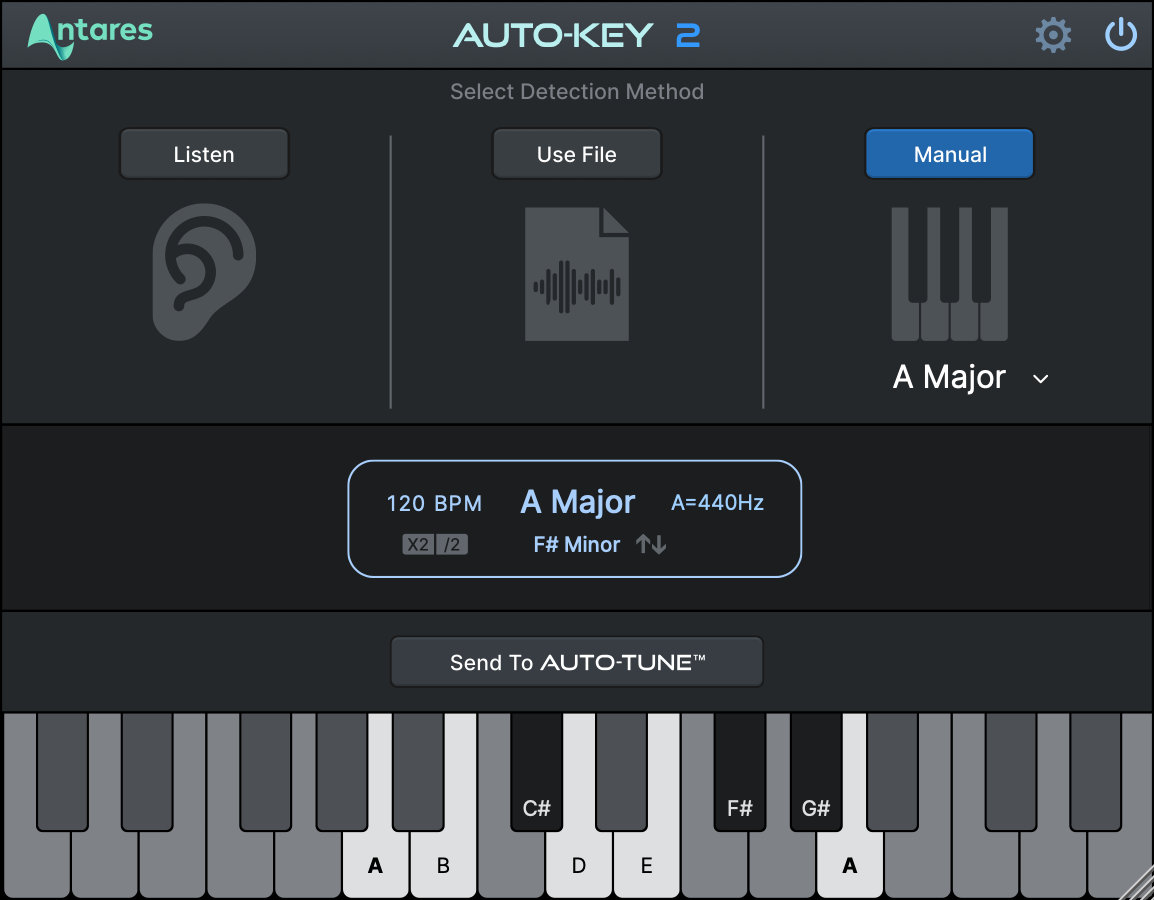Viewport: 1154px width, 900px height.
Task: Expand the key picker chevron
Action: coord(1040,379)
